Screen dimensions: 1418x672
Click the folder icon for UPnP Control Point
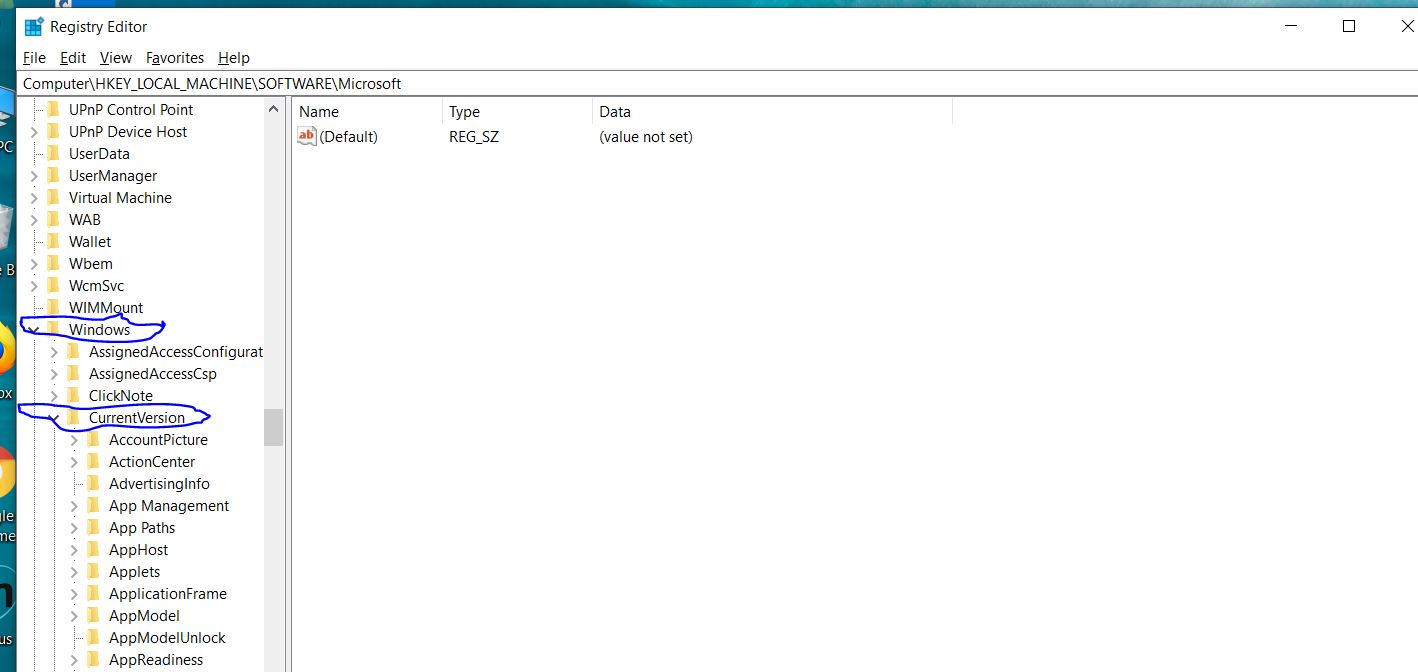point(54,109)
